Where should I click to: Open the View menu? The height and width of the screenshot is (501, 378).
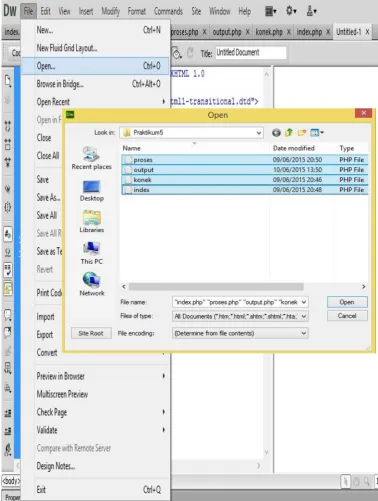[x=64, y=11]
